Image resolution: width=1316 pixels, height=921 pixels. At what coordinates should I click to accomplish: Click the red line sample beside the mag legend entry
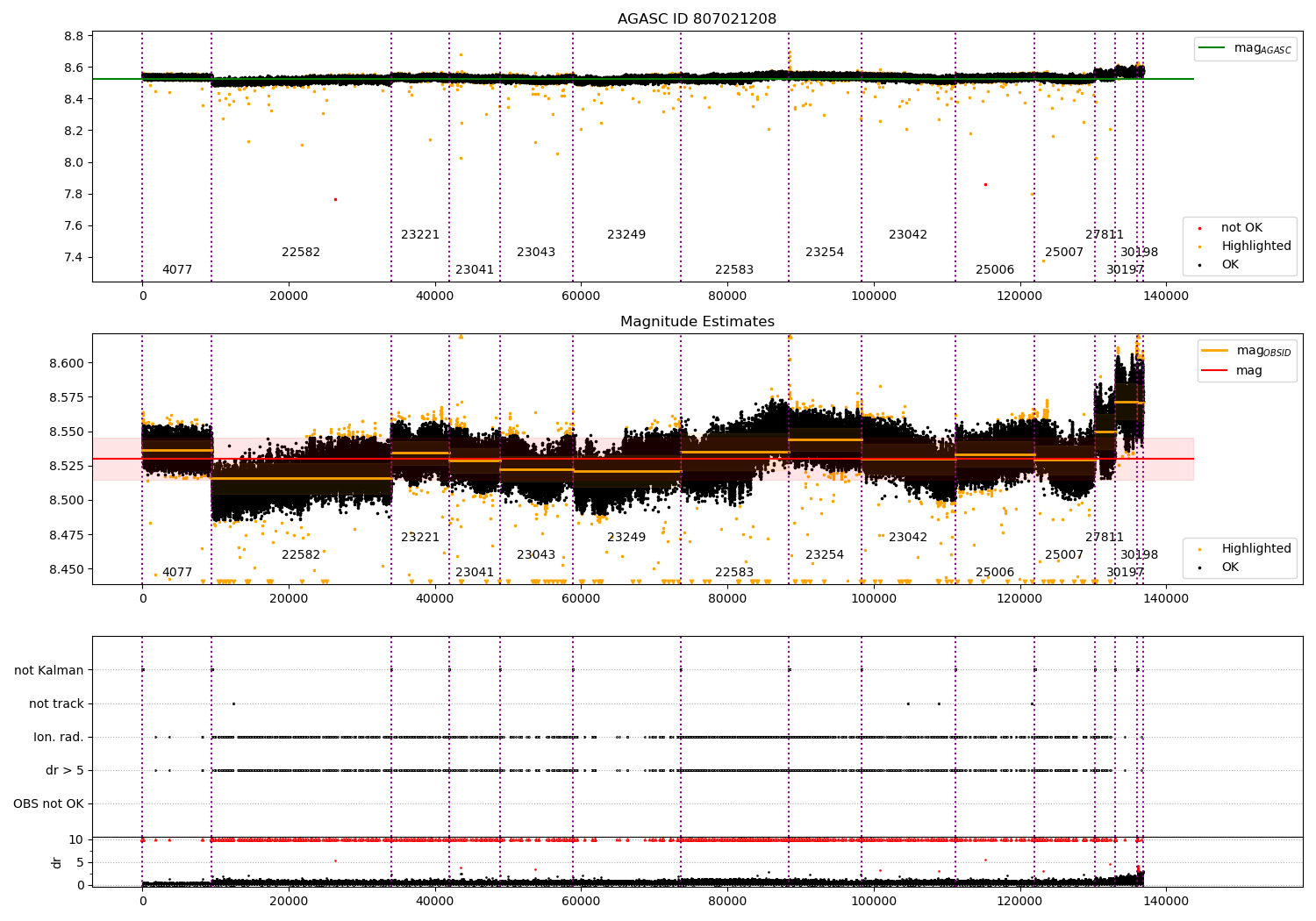1214,371
